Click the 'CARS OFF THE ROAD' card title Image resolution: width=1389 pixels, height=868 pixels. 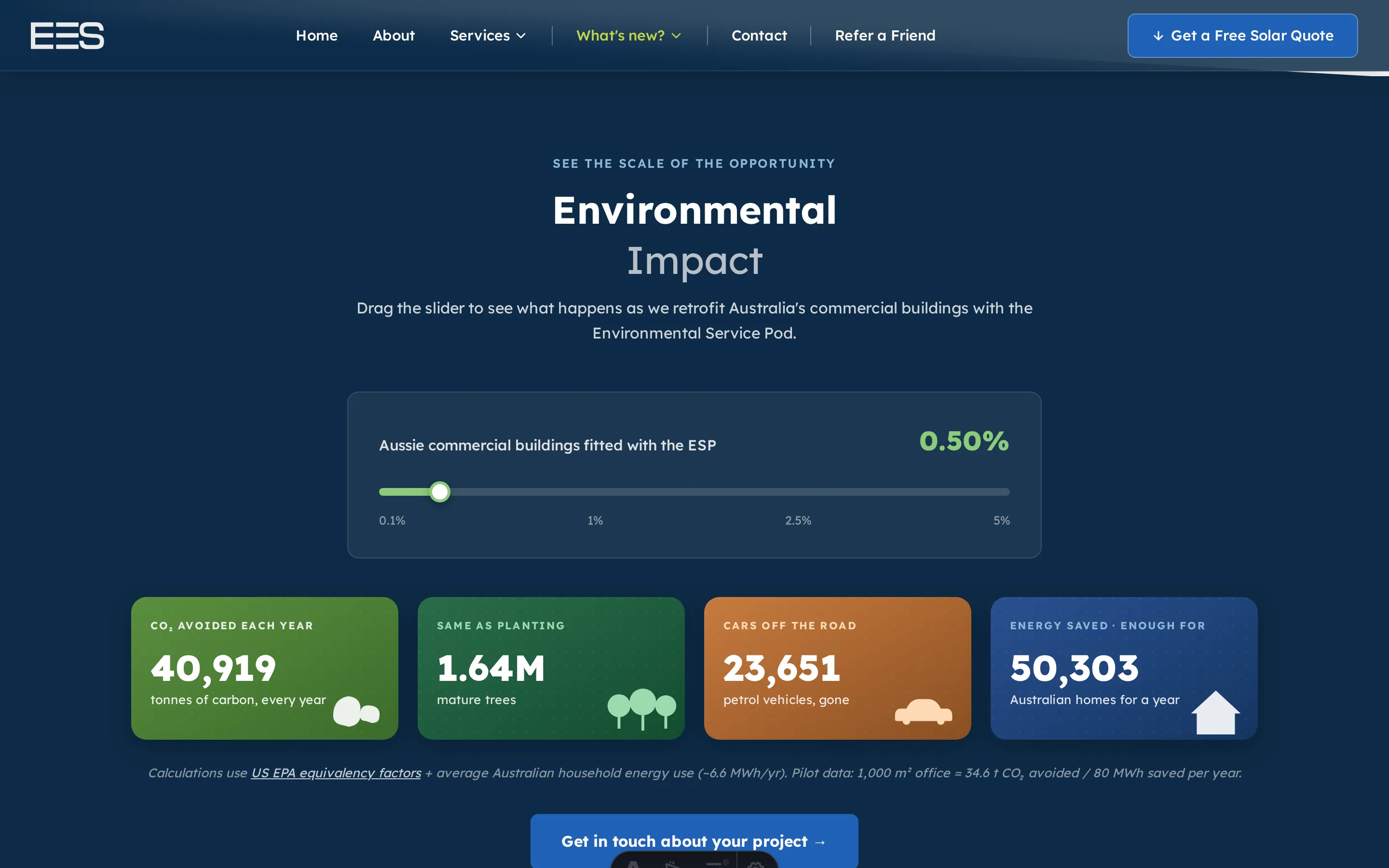click(x=789, y=625)
